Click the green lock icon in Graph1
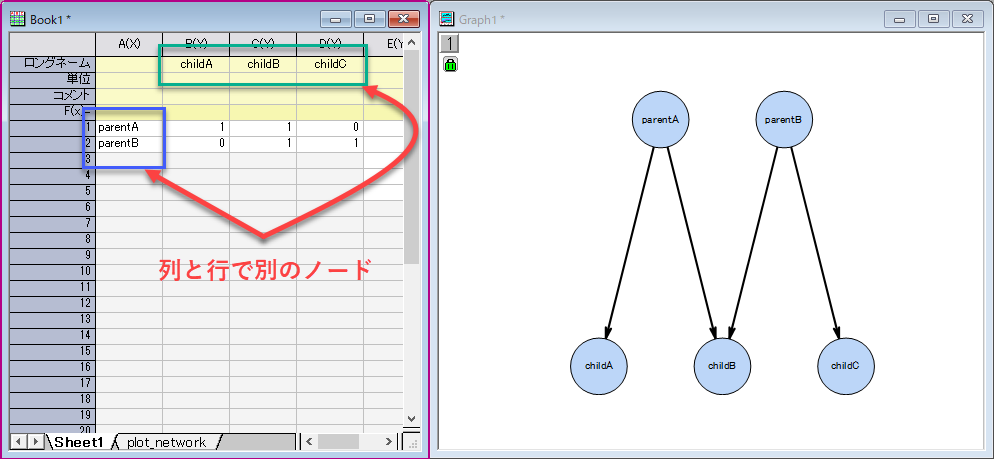 (450, 65)
